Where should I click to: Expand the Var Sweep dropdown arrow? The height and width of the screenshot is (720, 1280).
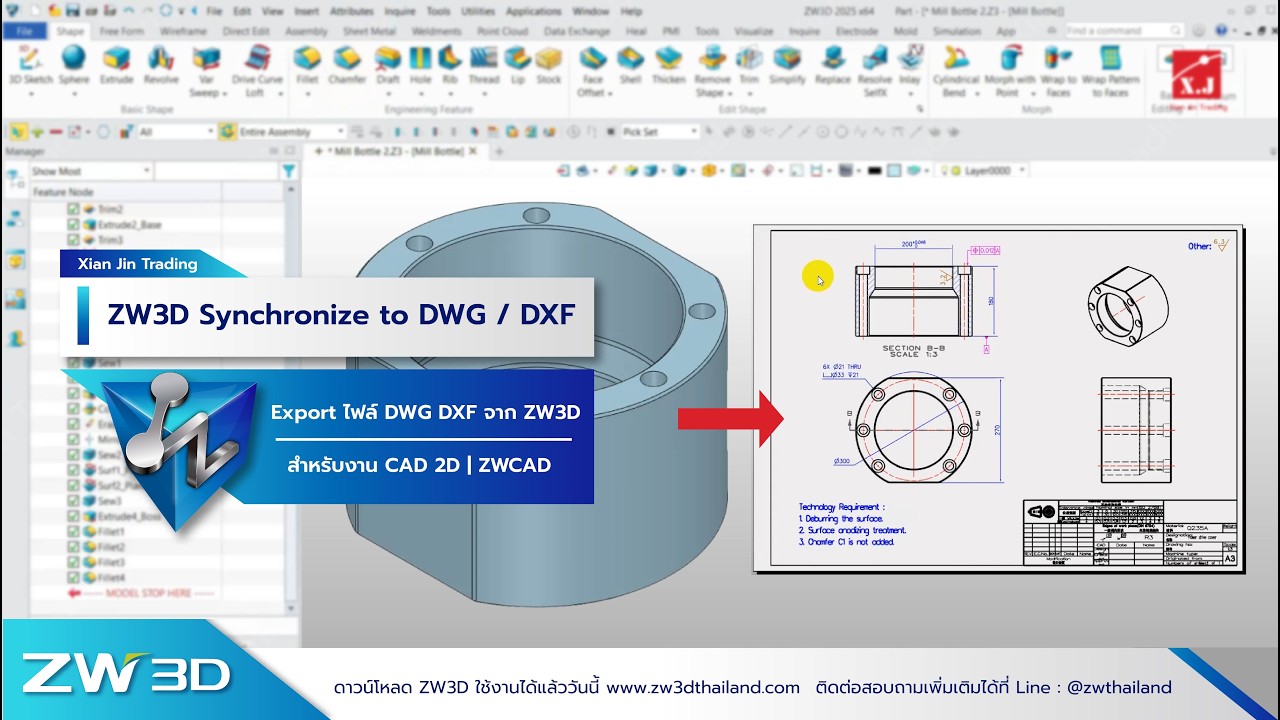[224, 93]
